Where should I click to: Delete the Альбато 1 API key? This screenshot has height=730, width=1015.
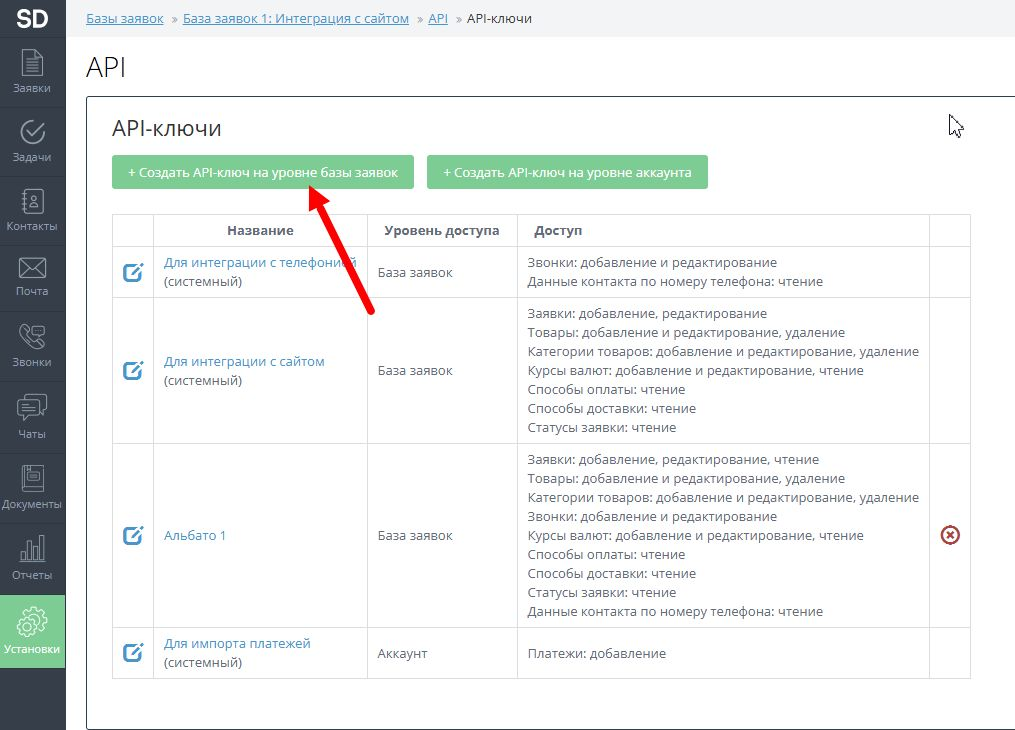point(950,536)
